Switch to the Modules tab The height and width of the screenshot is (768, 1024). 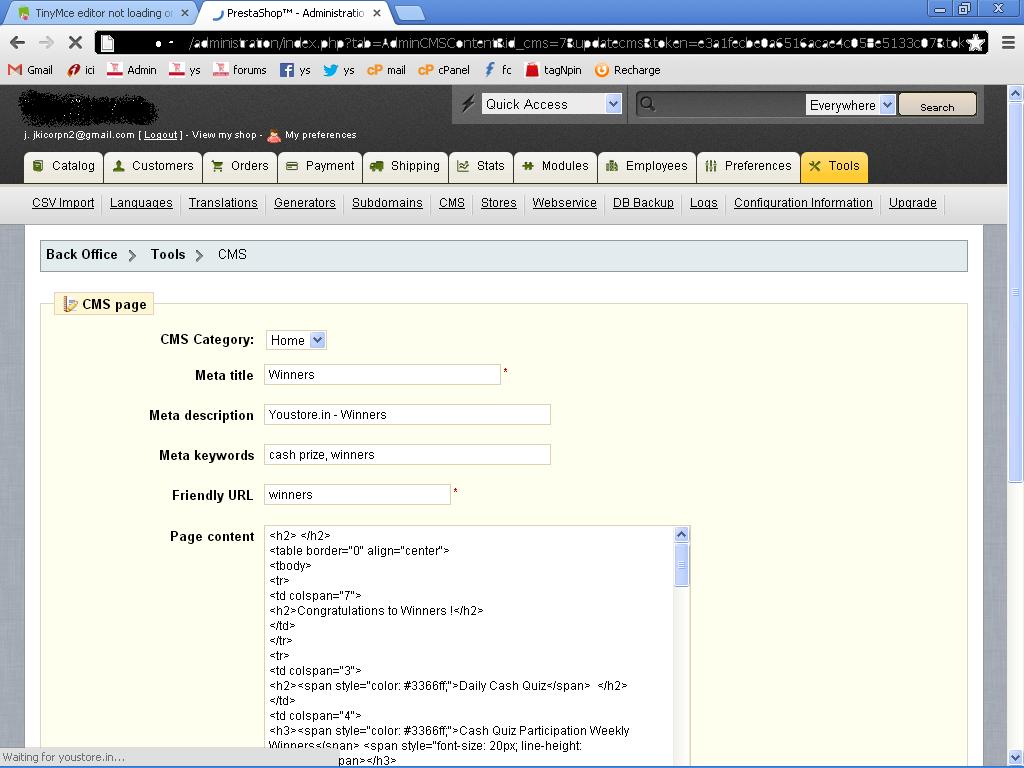point(555,166)
